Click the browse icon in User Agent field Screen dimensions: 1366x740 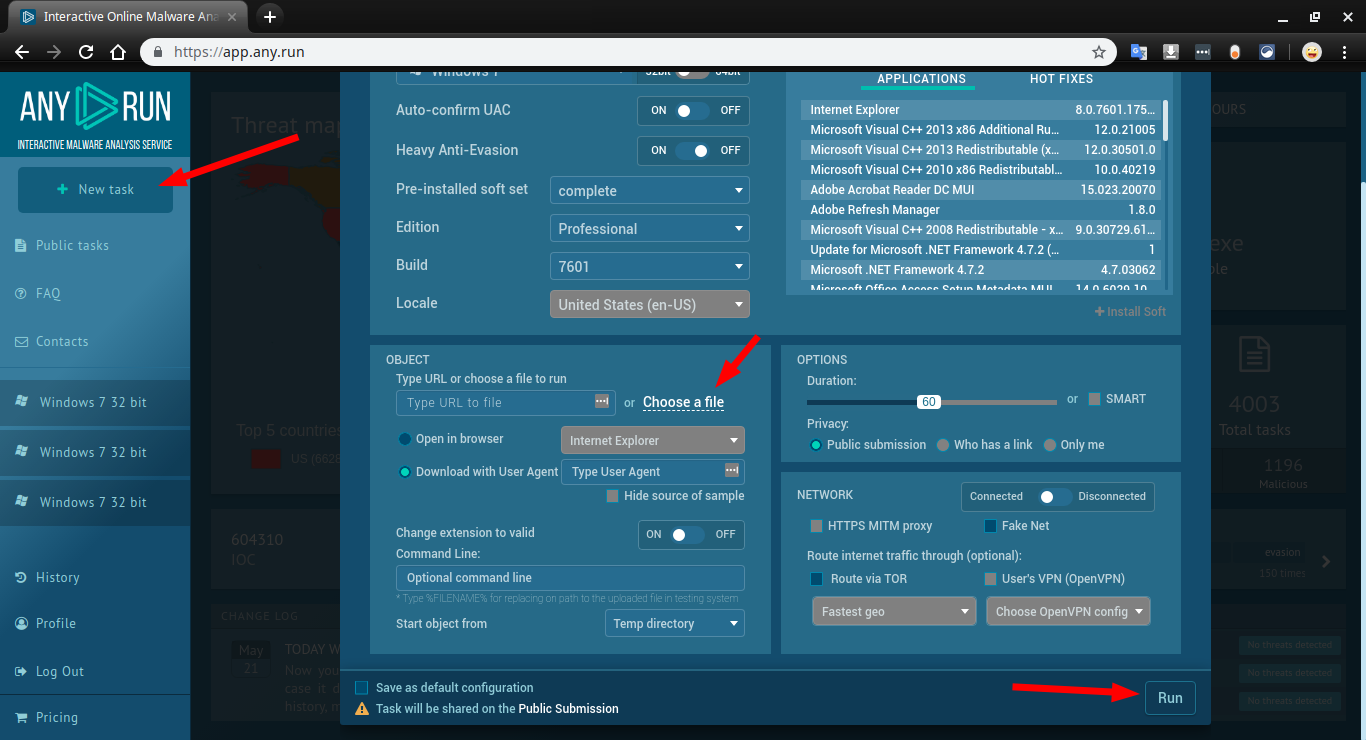click(x=731, y=470)
